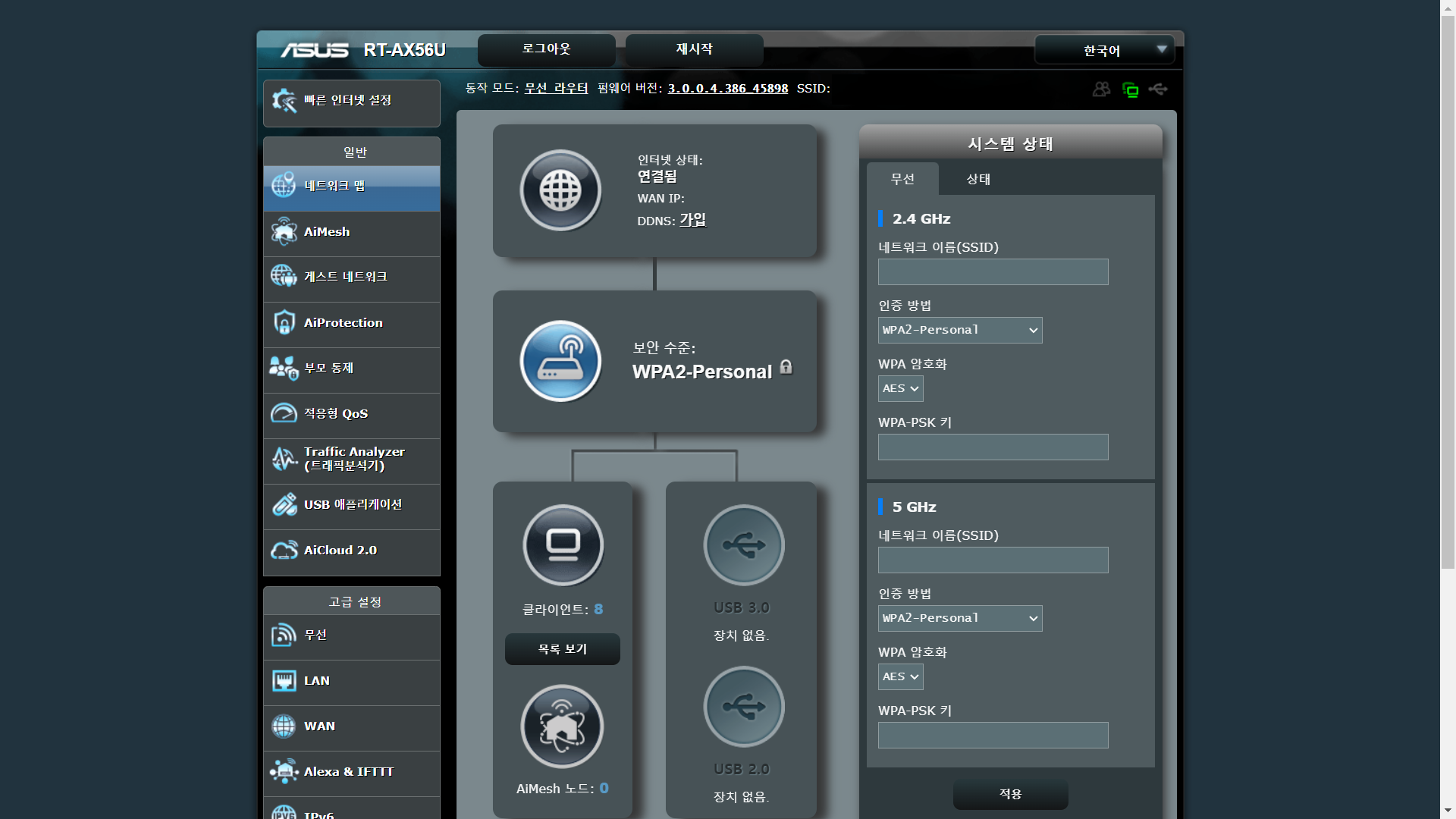Click the green LAN status icon in the header
The height and width of the screenshot is (819, 1456).
click(1130, 90)
